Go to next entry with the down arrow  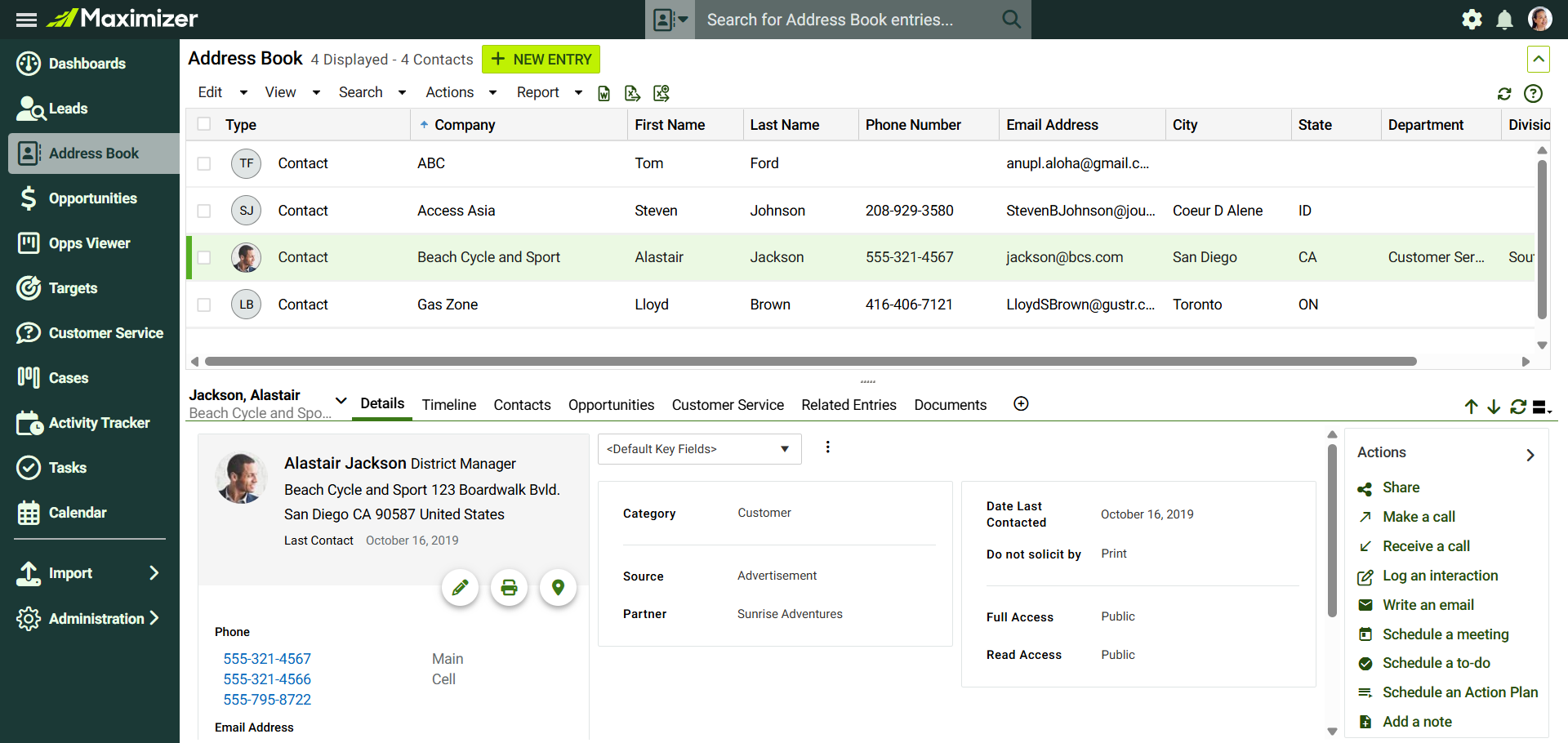tap(1494, 407)
